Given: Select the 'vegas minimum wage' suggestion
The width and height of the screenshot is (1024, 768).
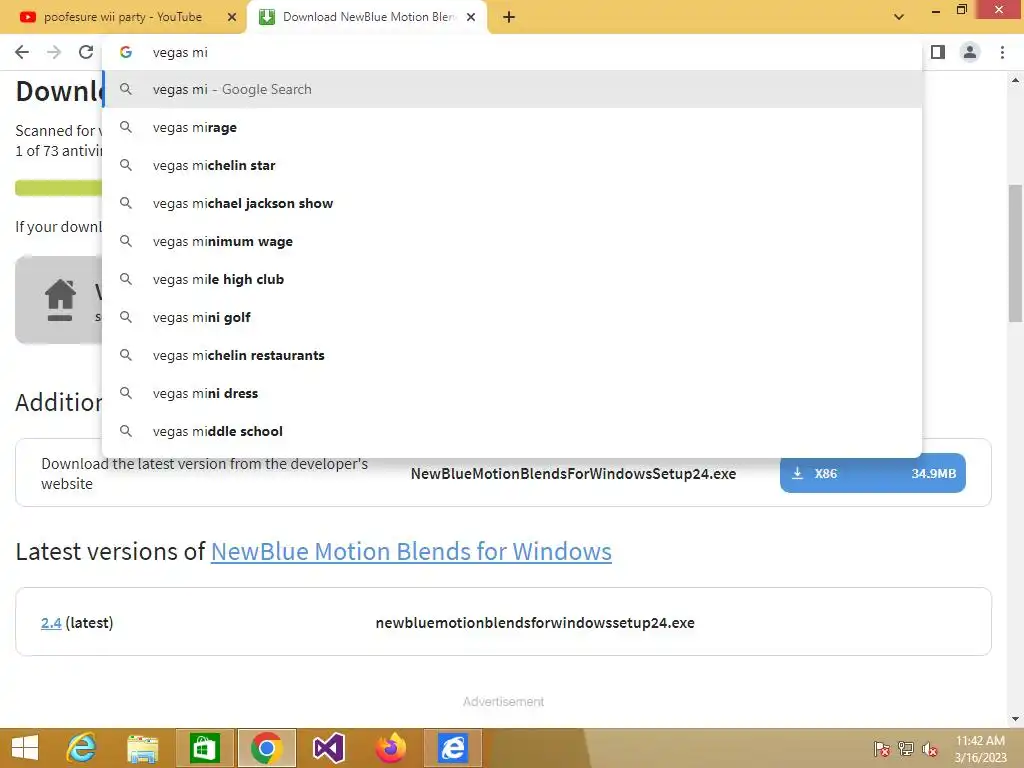Looking at the screenshot, I should (513, 241).
